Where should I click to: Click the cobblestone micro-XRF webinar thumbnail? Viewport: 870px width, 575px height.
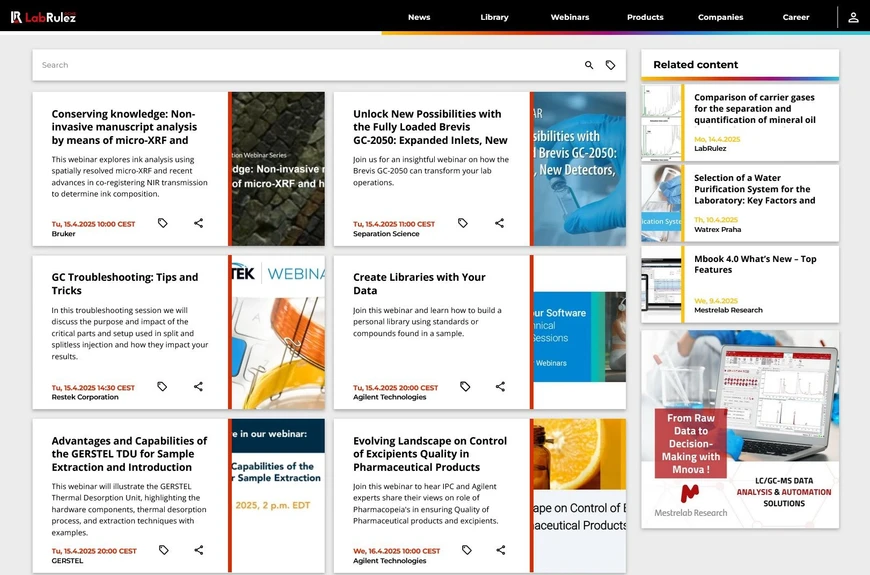coord(279,169)
